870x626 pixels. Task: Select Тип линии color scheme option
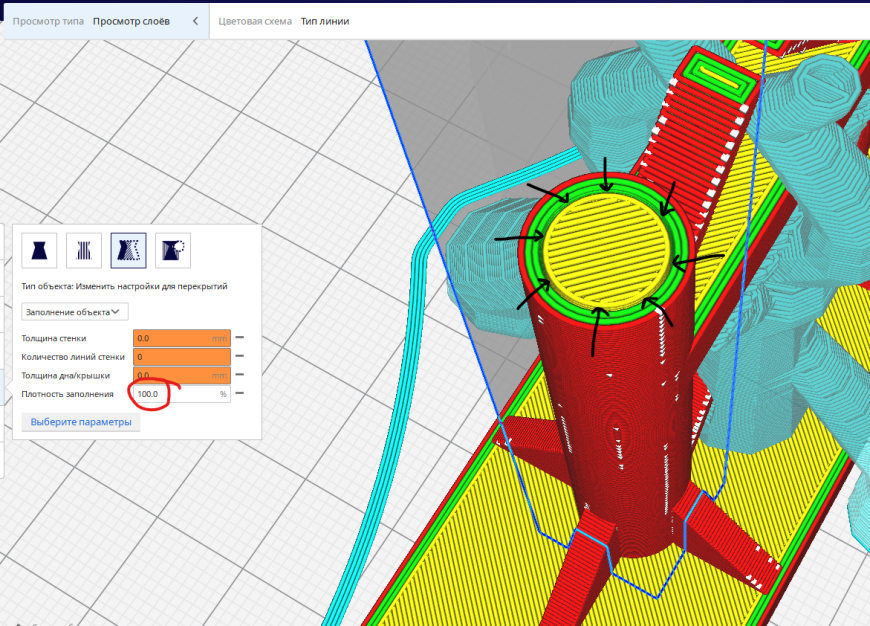pyautogui.click(x=325, y=21)
